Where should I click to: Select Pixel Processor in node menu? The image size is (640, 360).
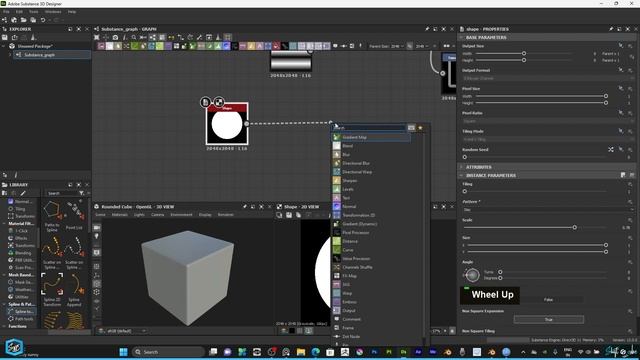[x=371, y=233]
